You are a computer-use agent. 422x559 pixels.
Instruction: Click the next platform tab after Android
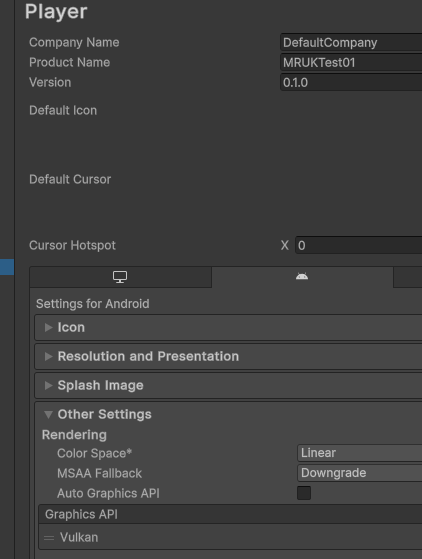408,277
